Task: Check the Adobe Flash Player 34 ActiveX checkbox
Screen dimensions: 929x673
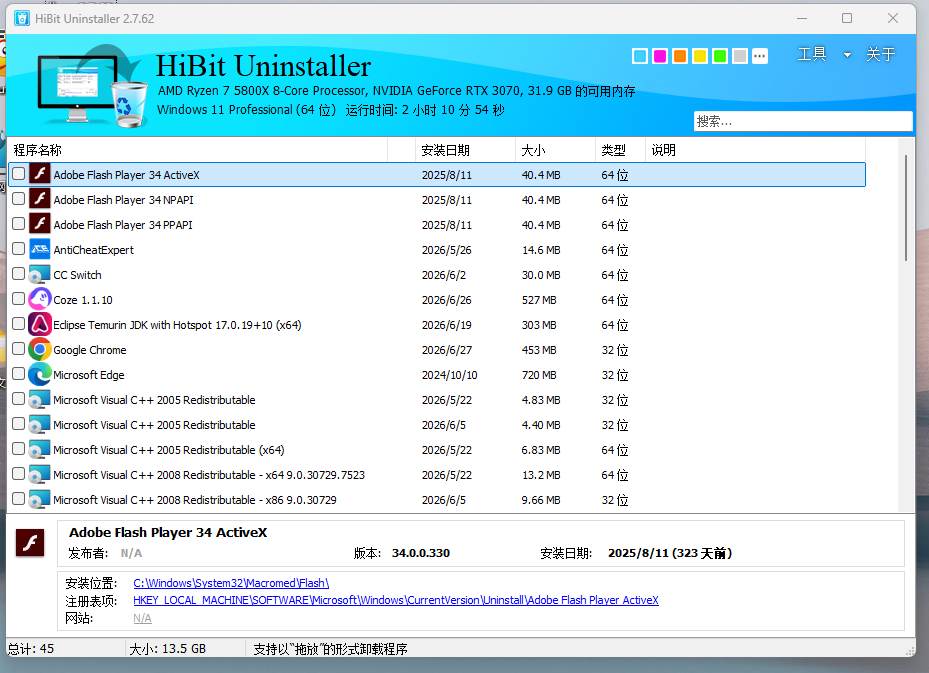Action: [x=18, y=174]
